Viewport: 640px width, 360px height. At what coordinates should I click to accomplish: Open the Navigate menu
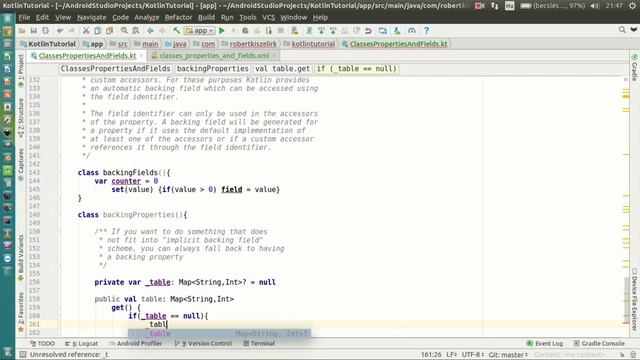91,18
